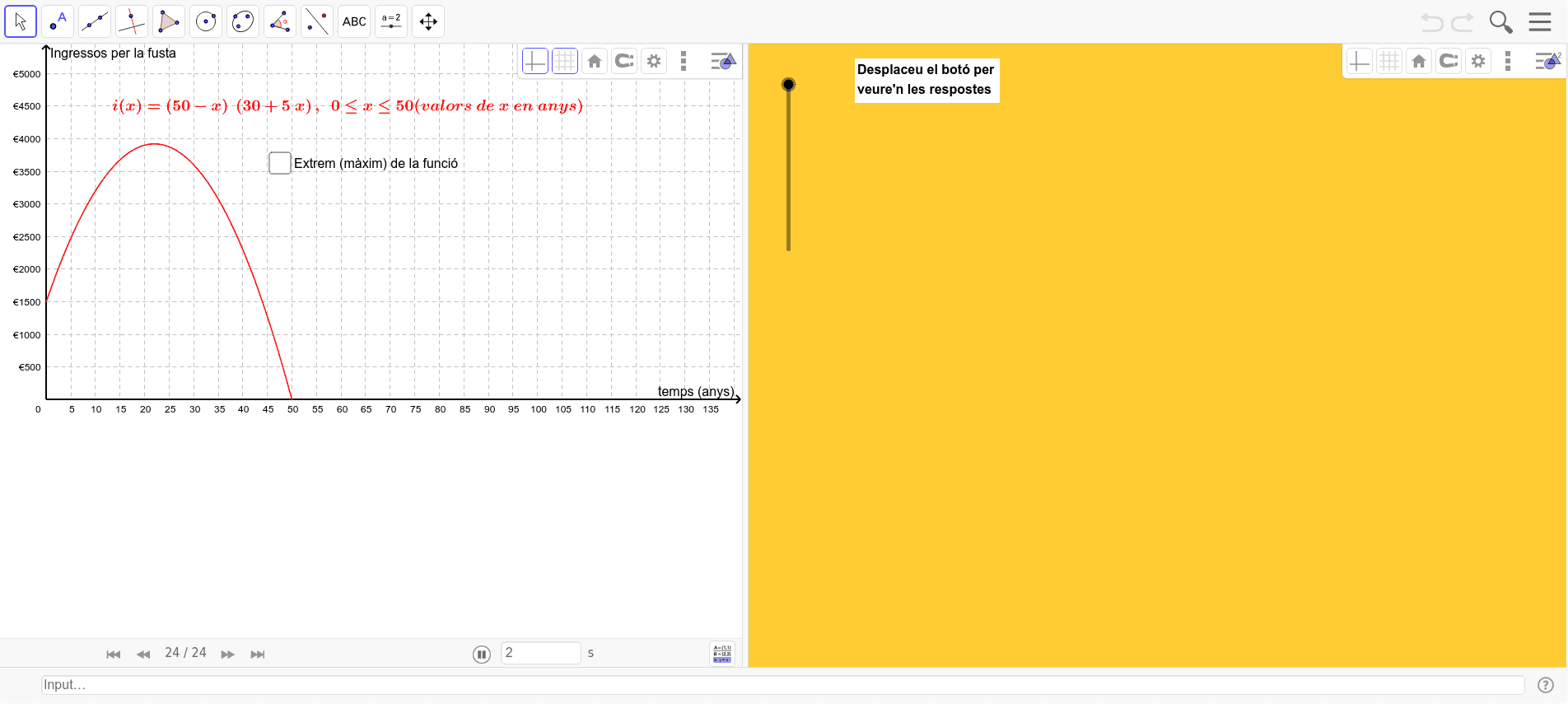The height and width of the screenshot is (704, 1568).
Task: Click the red i(x) formula text
Action: [348, 105]
